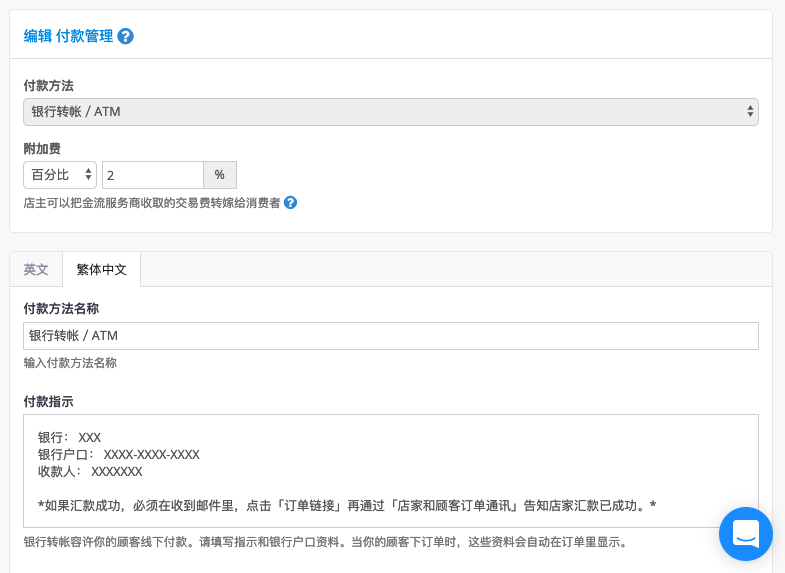
Task: Click the 收款人: XXXXXXX line
Action: [x=90, y=471]
